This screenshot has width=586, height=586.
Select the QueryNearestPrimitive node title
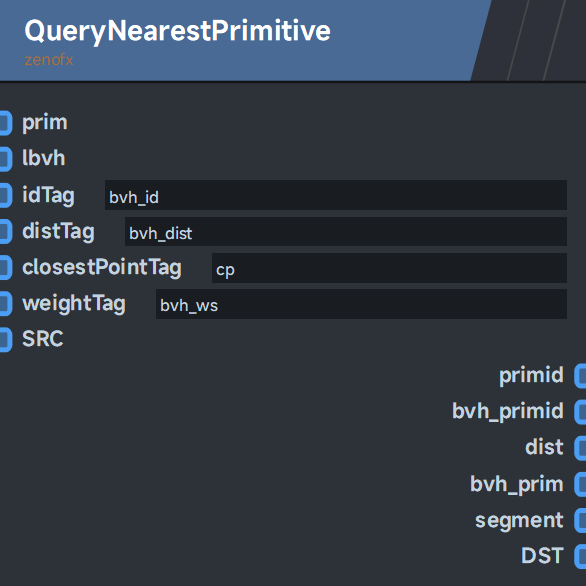point(178,31)
